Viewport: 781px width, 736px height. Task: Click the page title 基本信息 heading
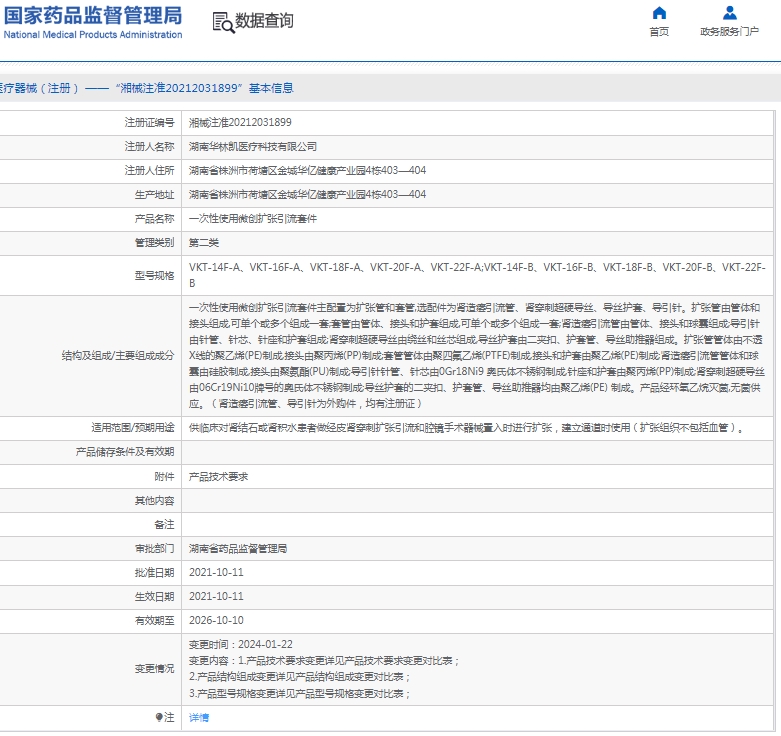click(x=271, y=88)
